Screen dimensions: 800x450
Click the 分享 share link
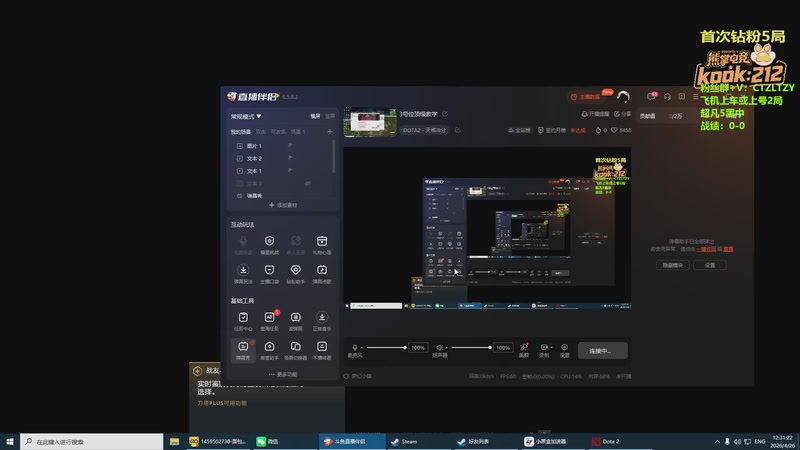coord(622,114)
